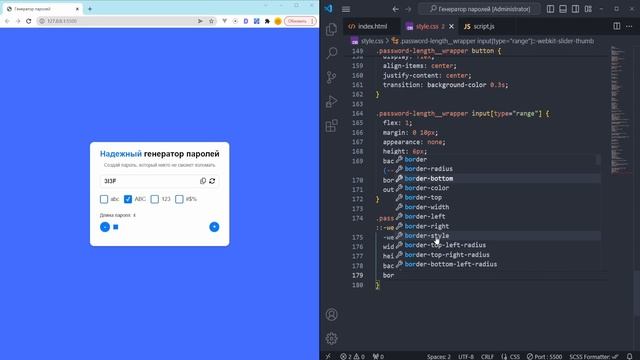This screenshot has height=360, width=640.
Task: Click SCSS Formatter in the status bar
Action: pyautogui.click(x=593, y=356)
